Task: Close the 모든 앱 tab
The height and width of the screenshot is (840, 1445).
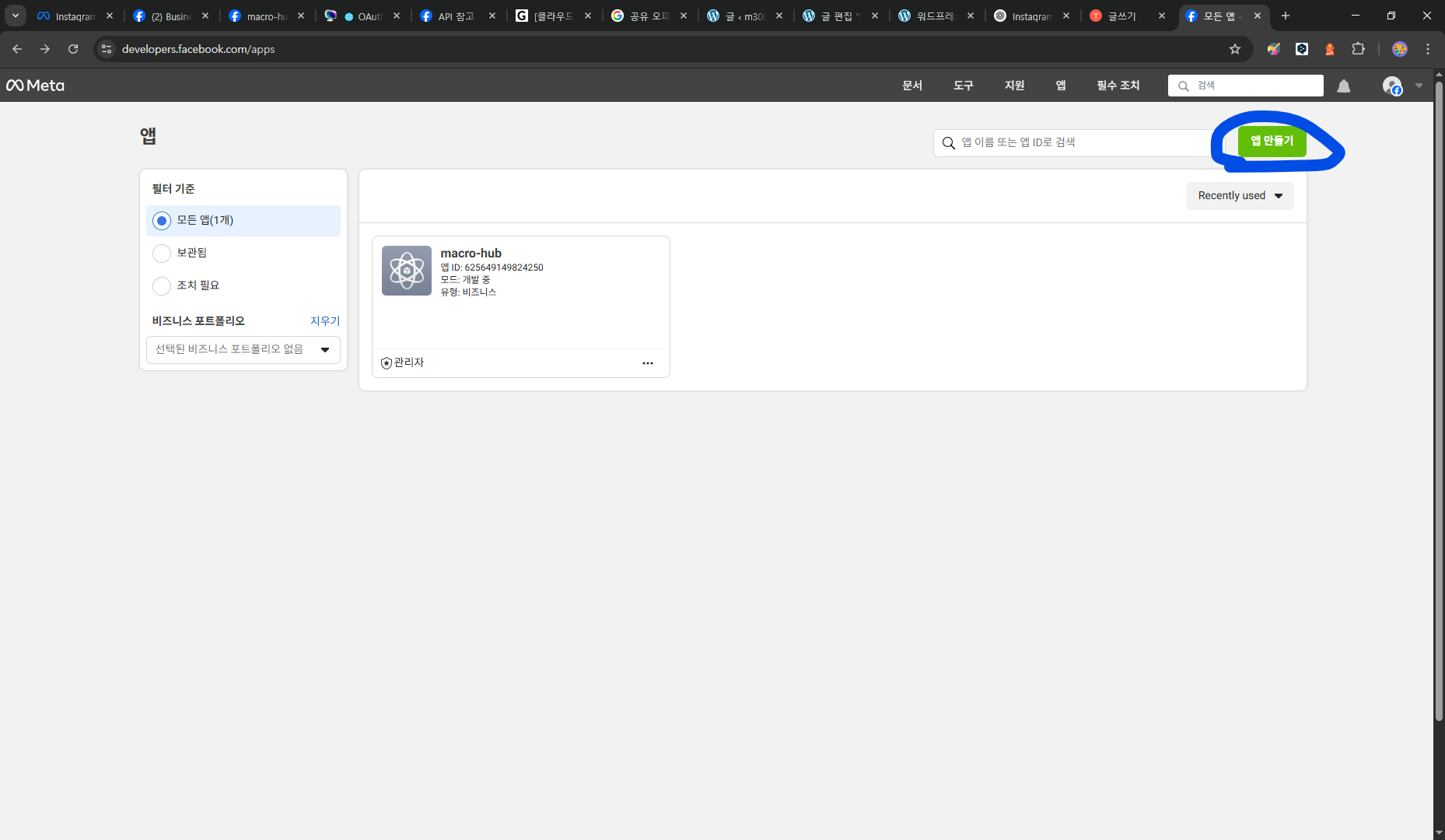Action: pos(1258,16)
